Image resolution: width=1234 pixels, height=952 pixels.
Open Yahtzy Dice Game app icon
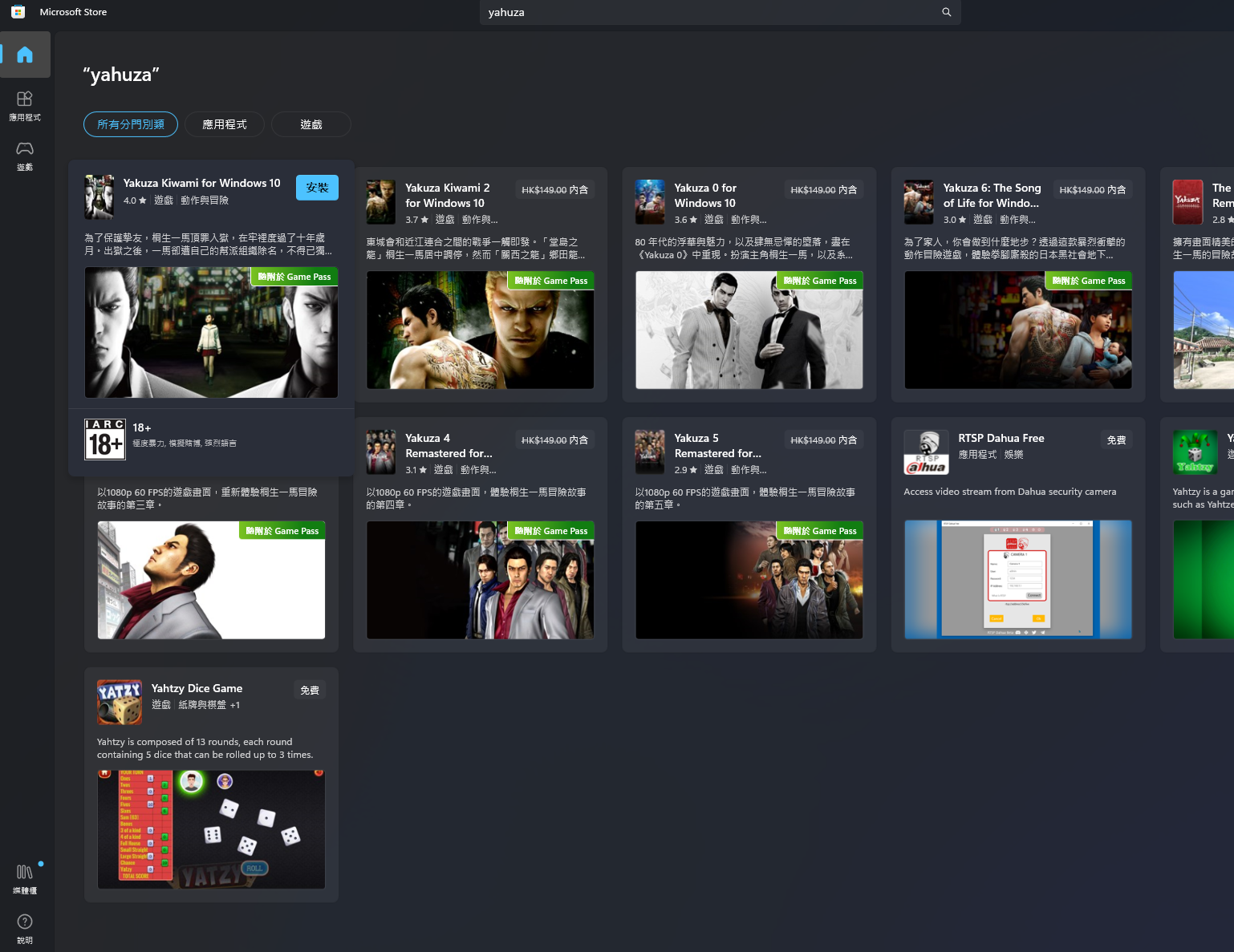click(120, 703)
